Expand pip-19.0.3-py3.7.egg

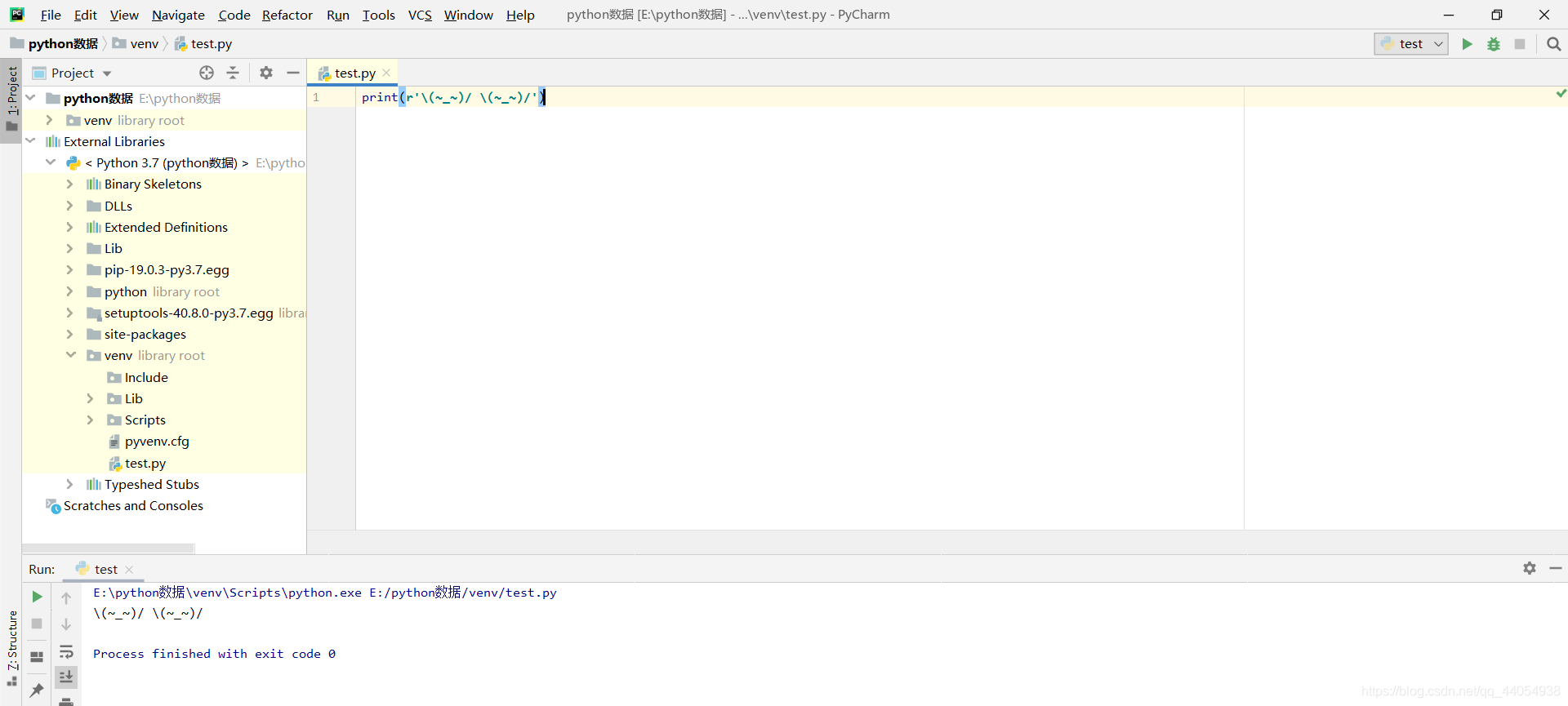point(70,269)
